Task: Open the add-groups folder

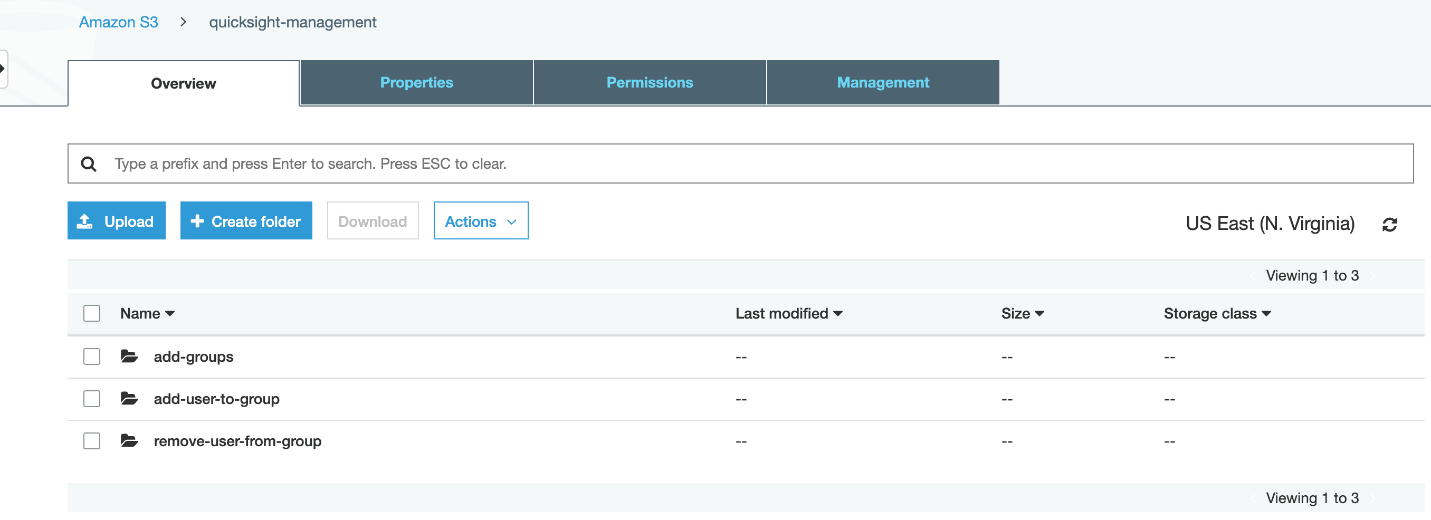Action: point(194,356)
